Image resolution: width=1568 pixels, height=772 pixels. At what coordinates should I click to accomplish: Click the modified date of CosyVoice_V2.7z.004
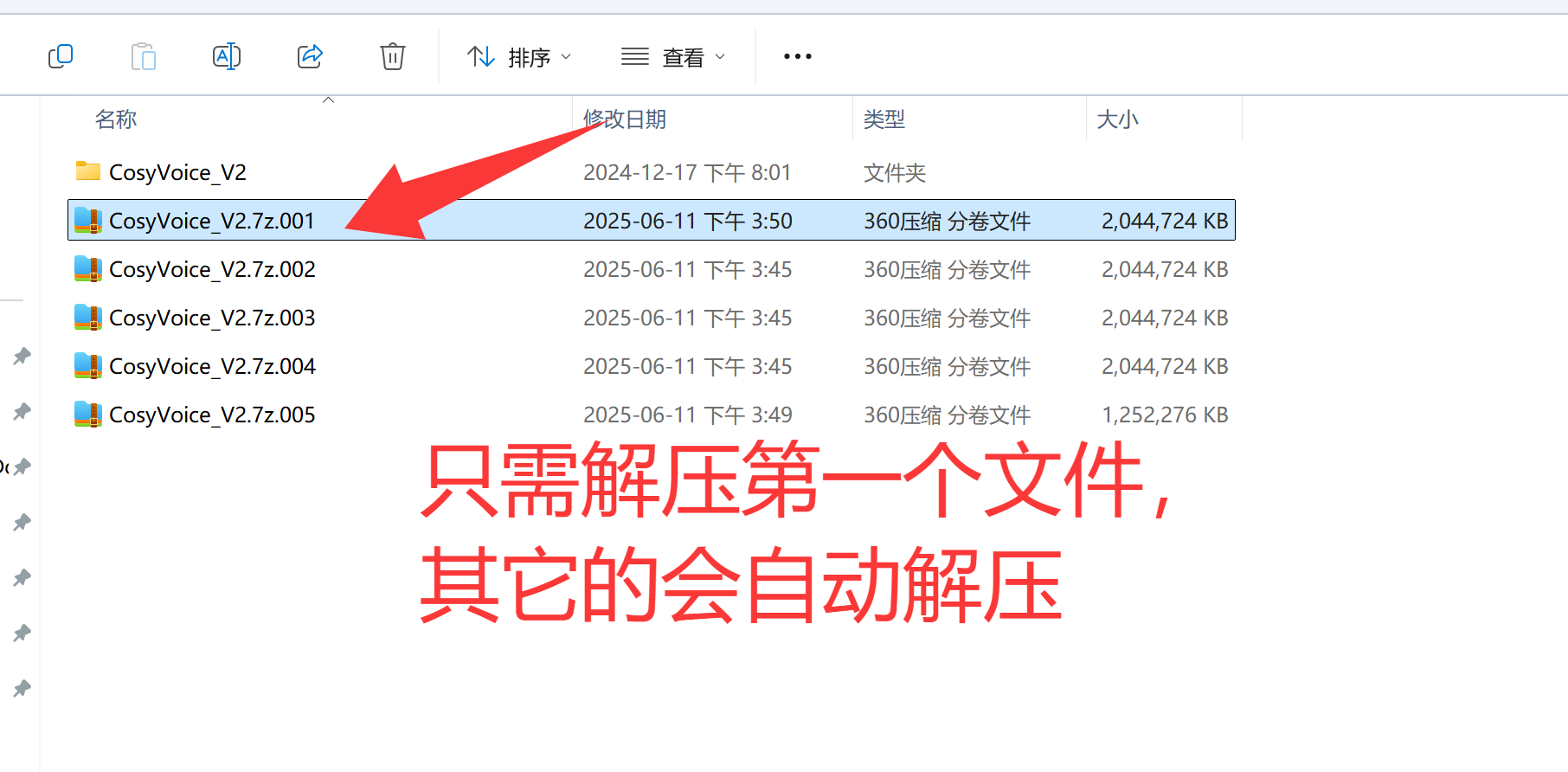pyautogui.click(x=688, y=367)
